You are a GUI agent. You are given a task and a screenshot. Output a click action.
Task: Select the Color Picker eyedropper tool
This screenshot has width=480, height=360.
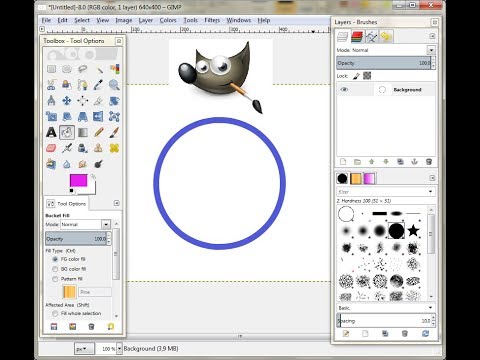99,85
